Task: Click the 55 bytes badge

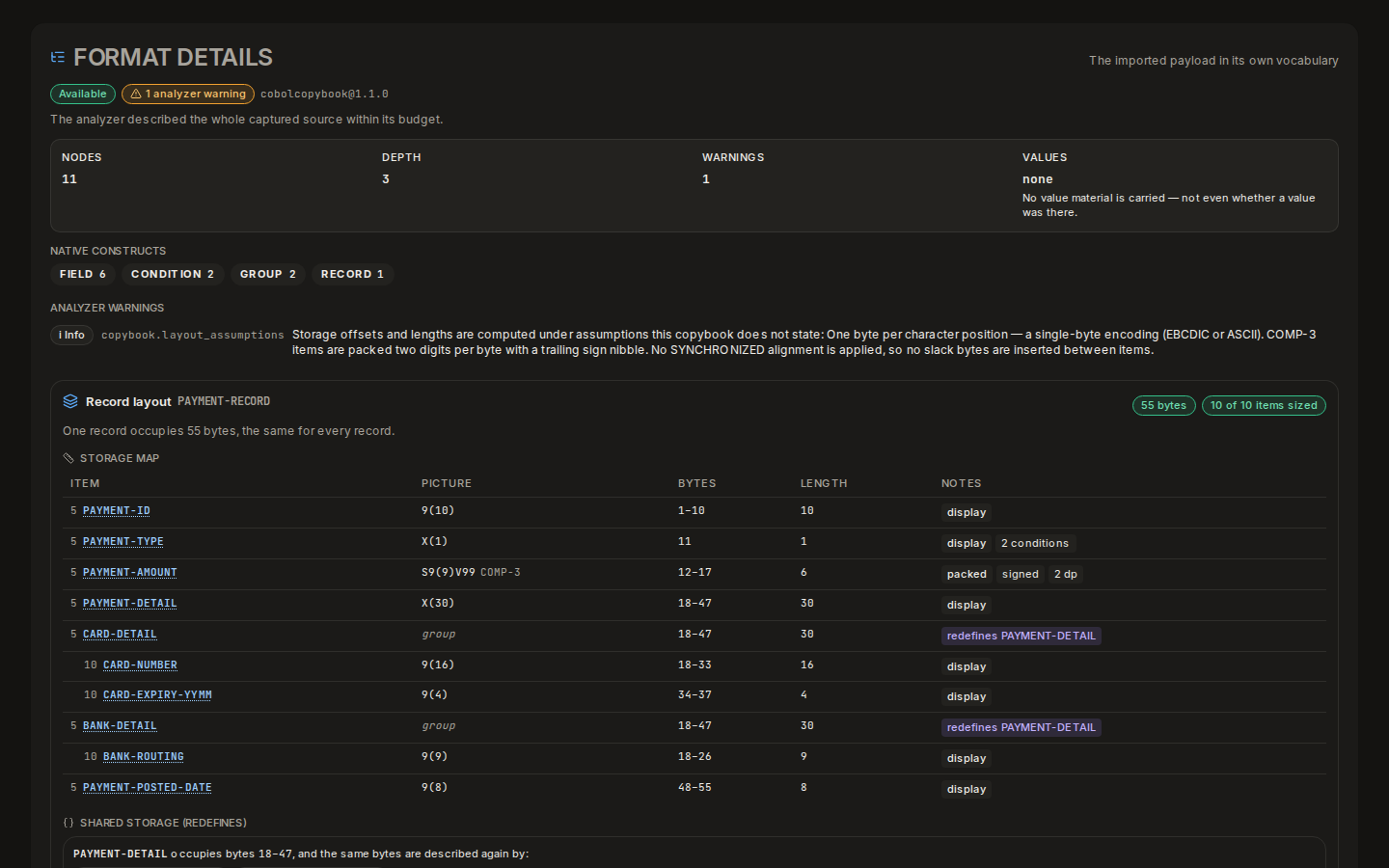Action: [x=1163, y=405]
